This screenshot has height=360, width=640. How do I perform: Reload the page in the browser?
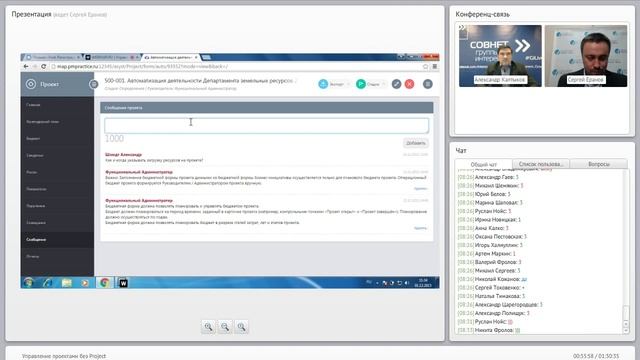pyautogui.click(x=44, y=66)
